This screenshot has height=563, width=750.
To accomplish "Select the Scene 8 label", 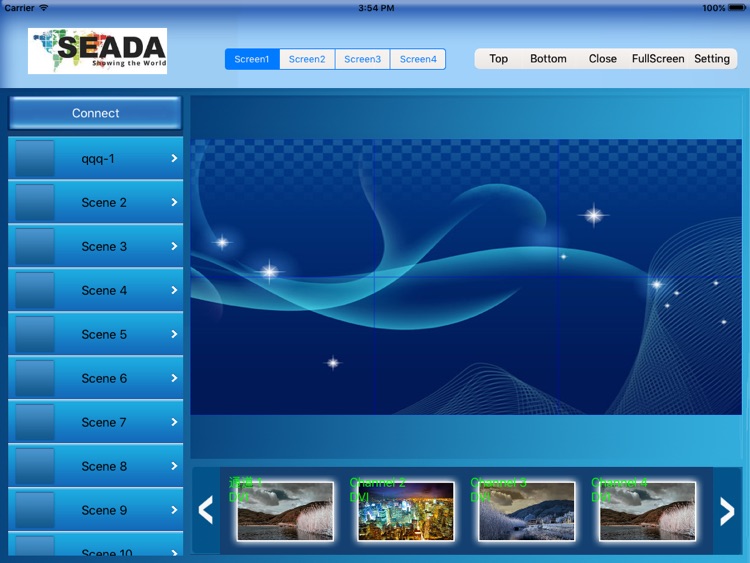I will tap(104, 466).
